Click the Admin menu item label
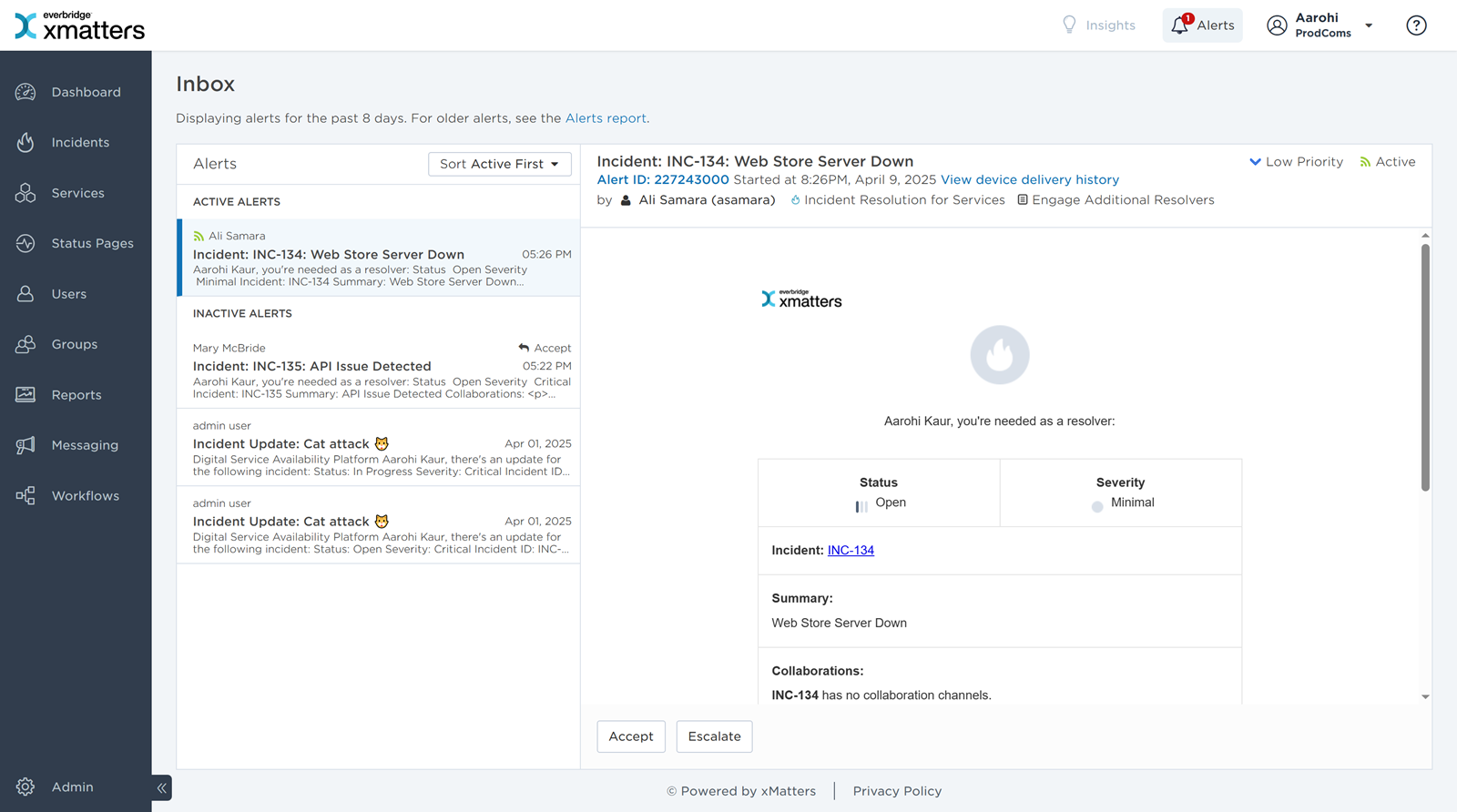1457x812 pixels. 73,787
